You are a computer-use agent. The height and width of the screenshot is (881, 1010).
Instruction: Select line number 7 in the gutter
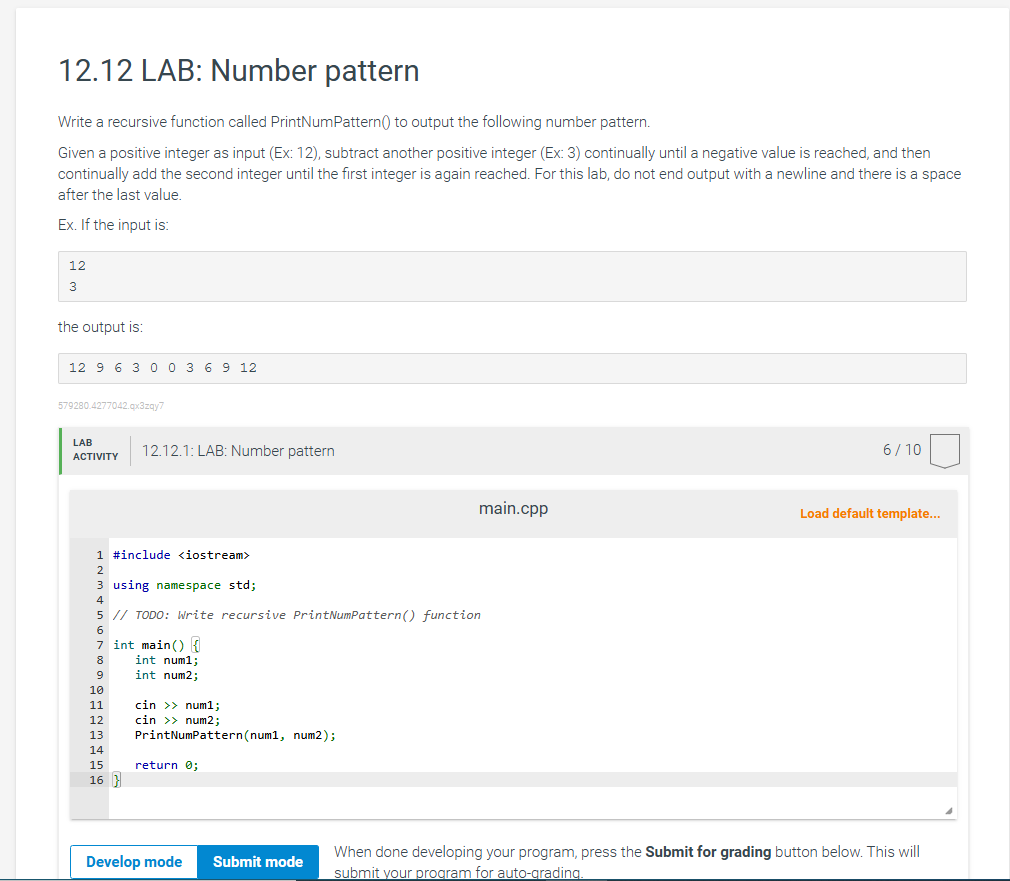tap(98, 644)
